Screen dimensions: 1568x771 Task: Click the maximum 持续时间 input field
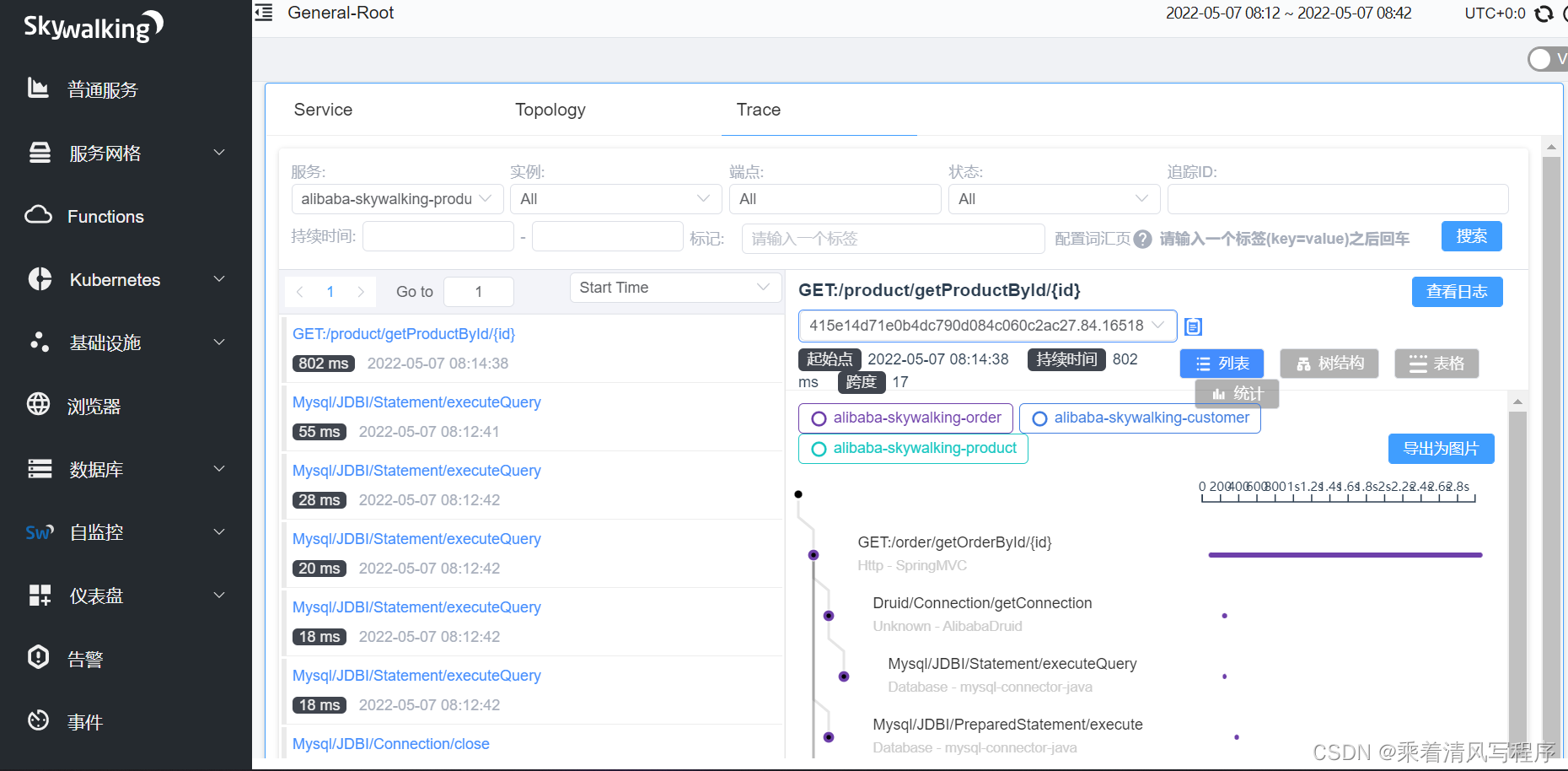point(607,236)
